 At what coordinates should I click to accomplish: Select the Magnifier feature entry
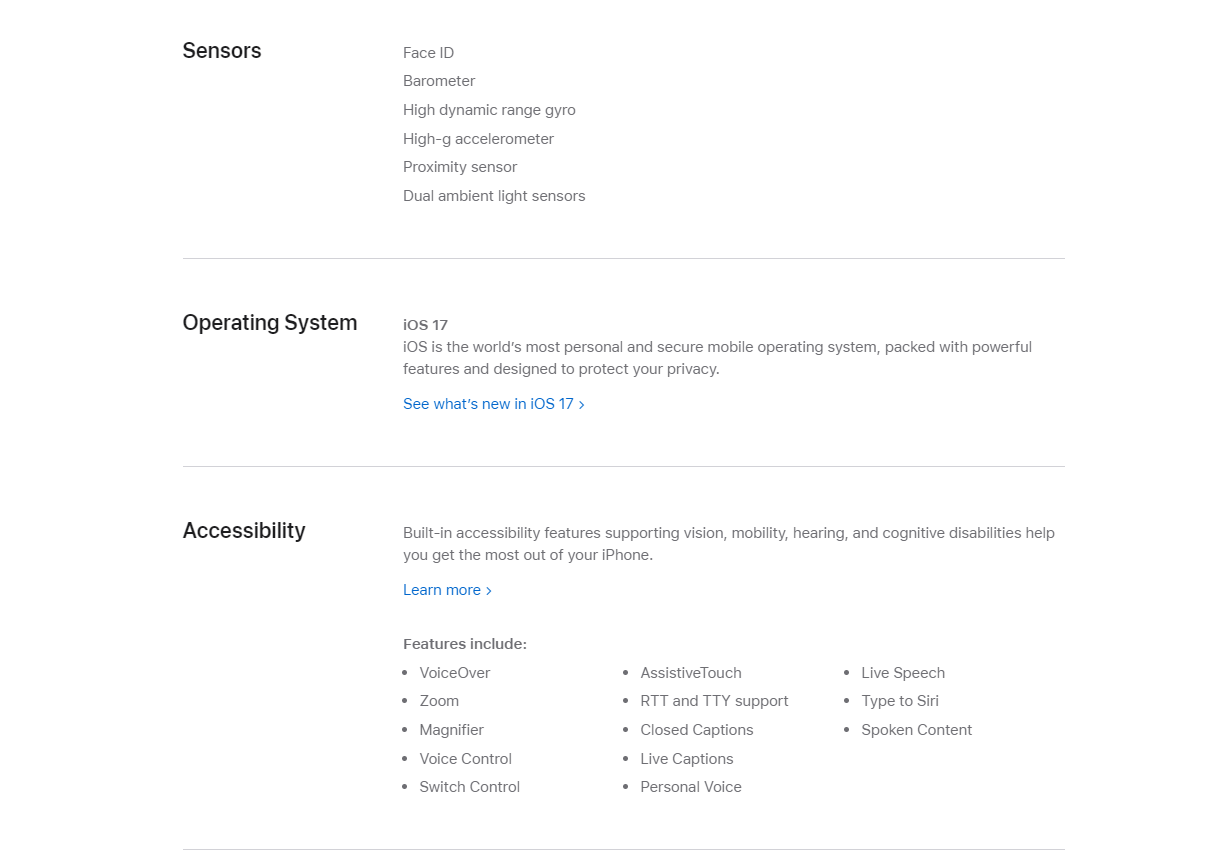tap(452, 730)
